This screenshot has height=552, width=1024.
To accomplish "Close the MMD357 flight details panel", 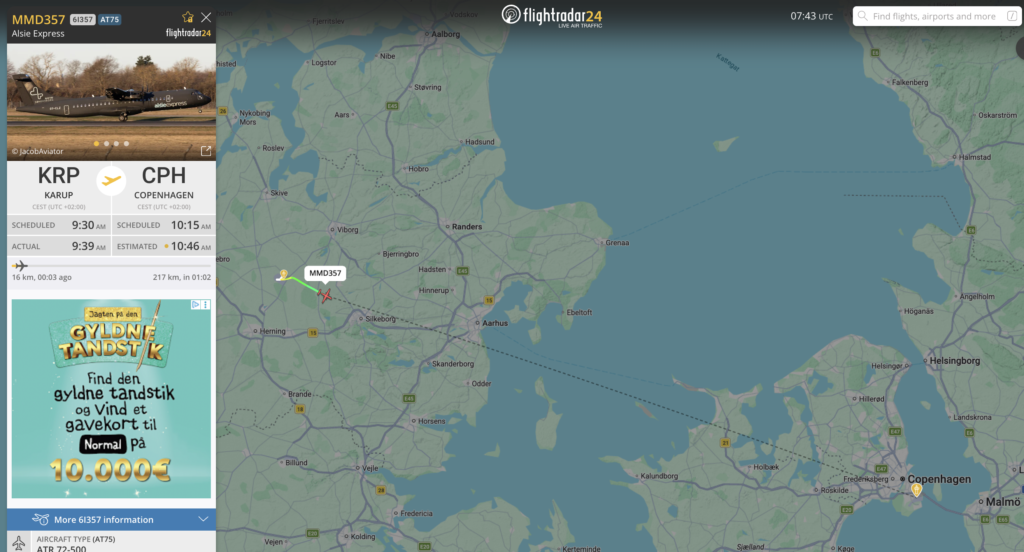I will (206, 17).
